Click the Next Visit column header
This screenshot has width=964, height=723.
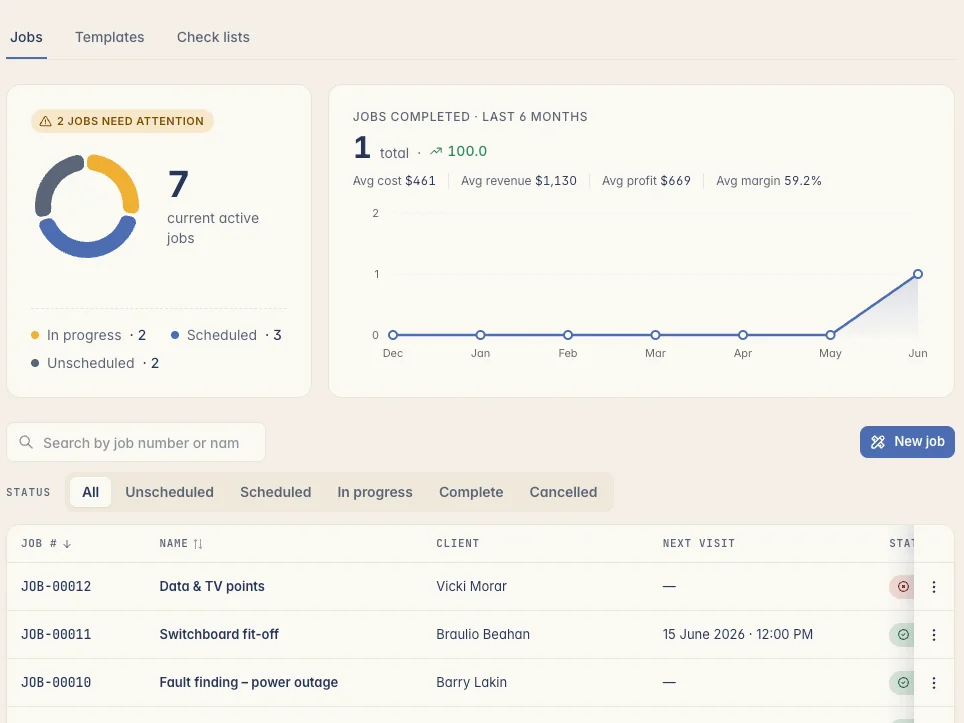point(698,543)
